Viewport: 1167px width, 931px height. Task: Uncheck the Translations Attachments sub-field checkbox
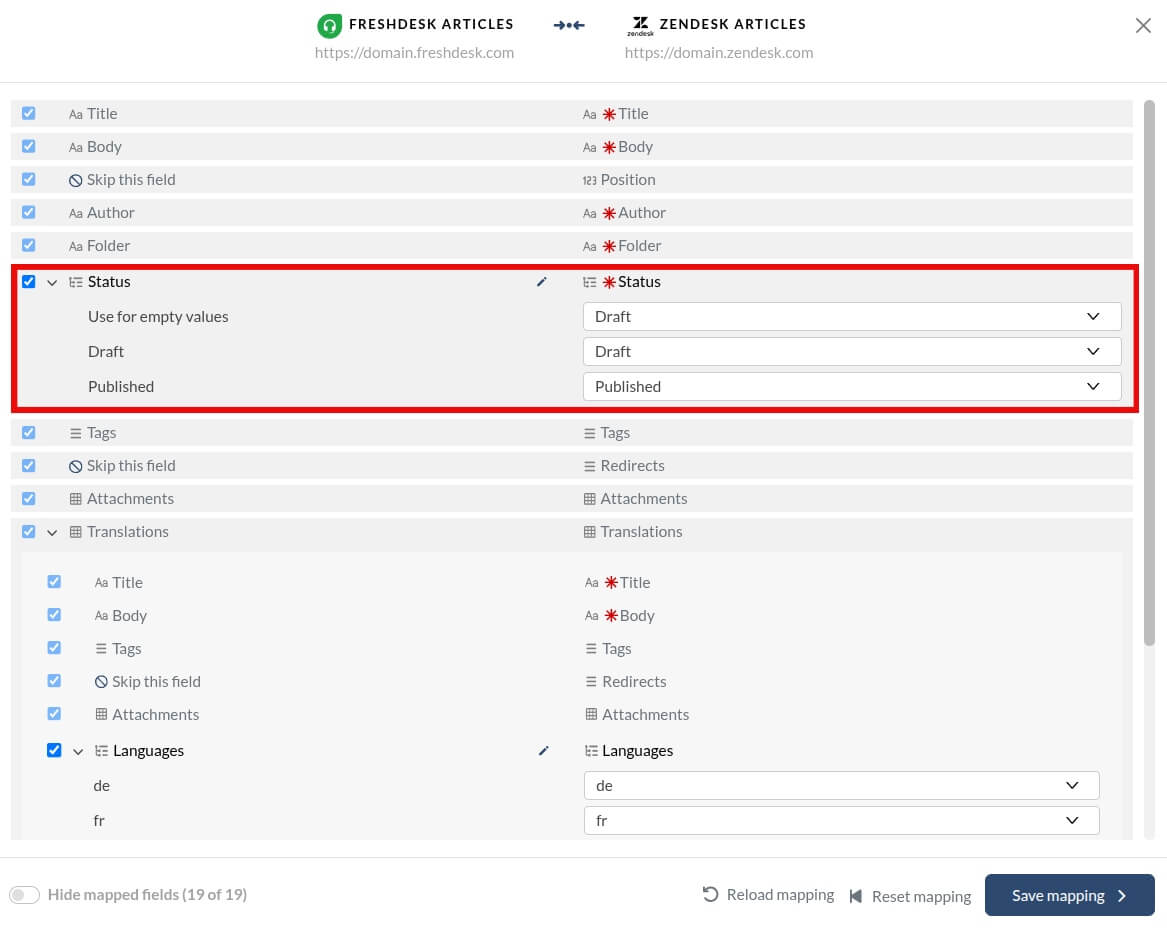(54, 714)
